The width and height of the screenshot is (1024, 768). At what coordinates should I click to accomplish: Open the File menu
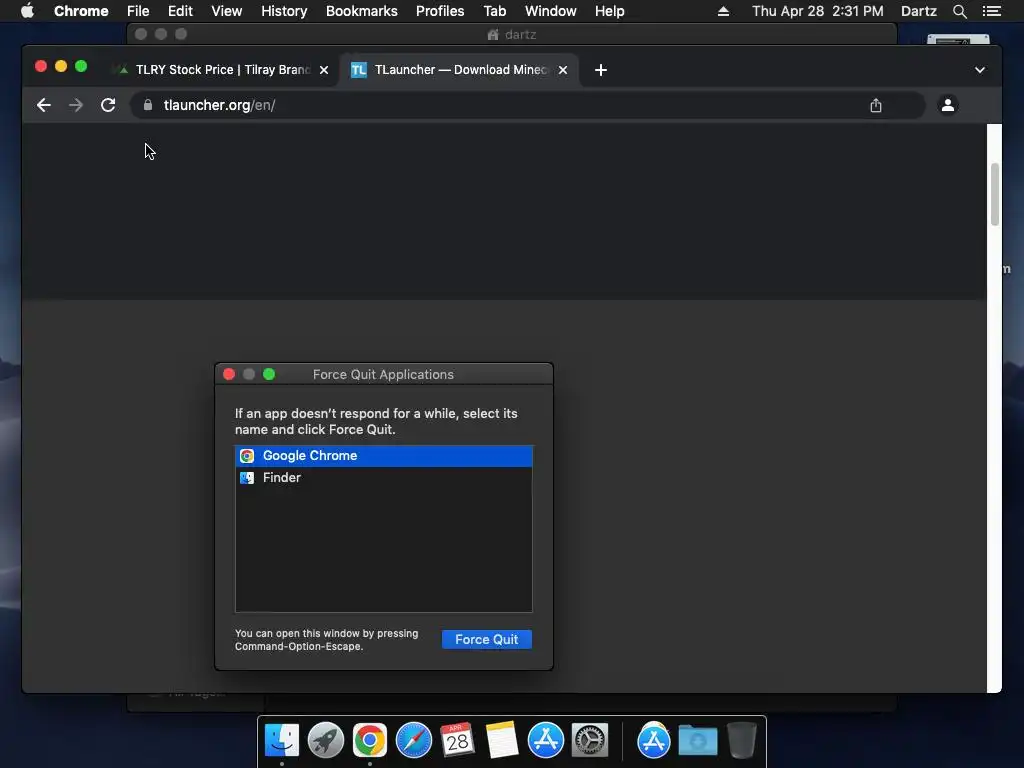tap(138, 11)
